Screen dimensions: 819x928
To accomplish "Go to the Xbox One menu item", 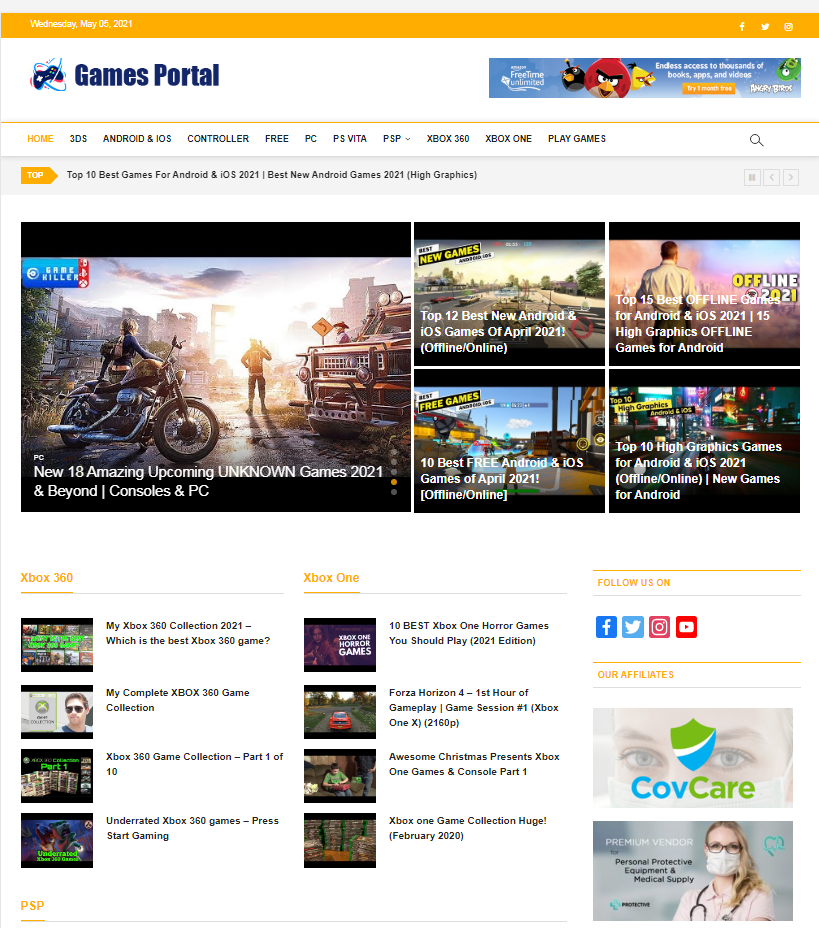I will point(508,138).
